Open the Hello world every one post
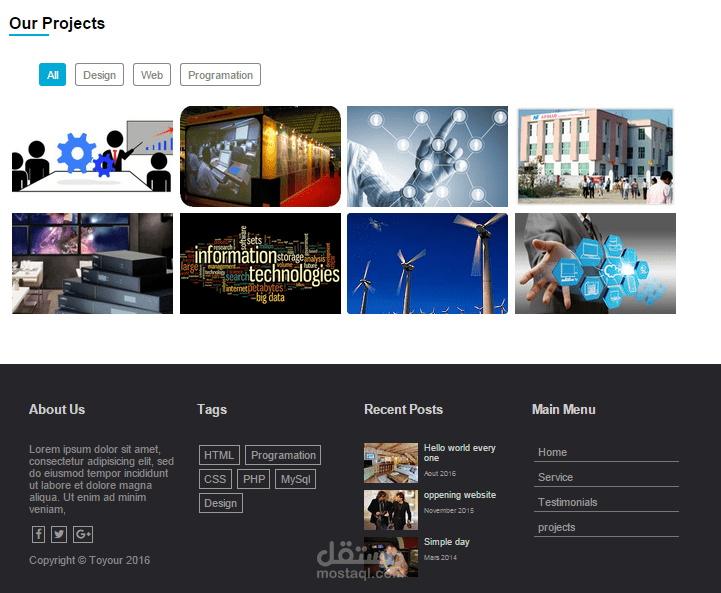721x593 pixels. pyautogui.click(x=459, y=453)
